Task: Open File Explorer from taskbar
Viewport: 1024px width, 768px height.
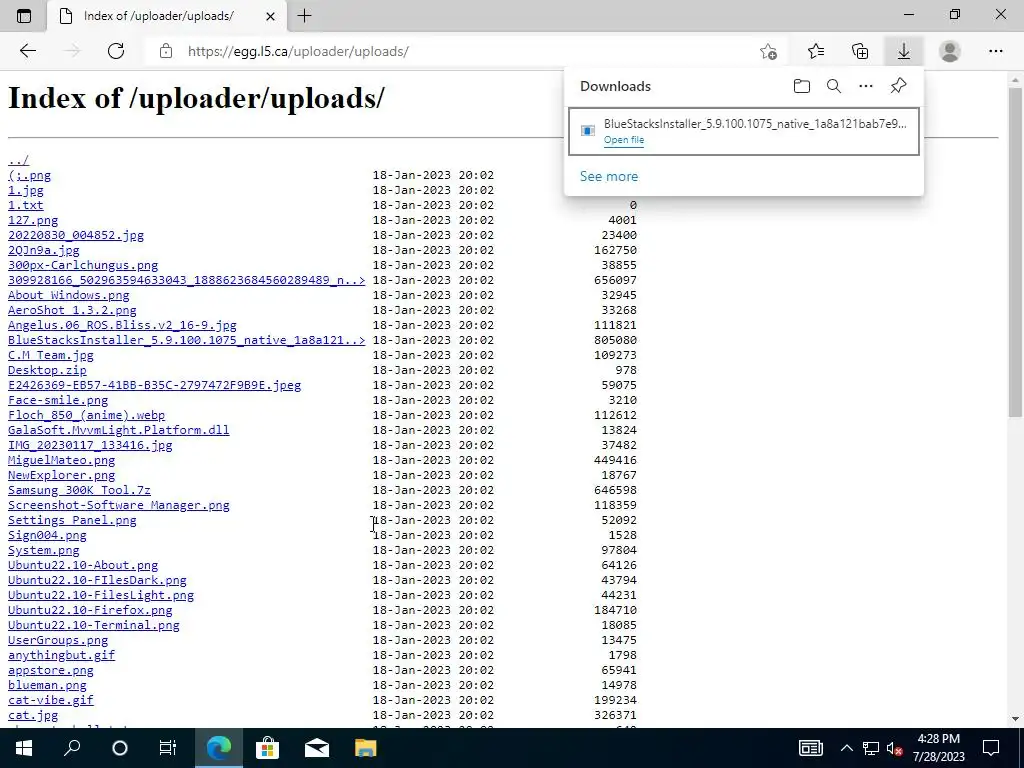Action: 366,748
